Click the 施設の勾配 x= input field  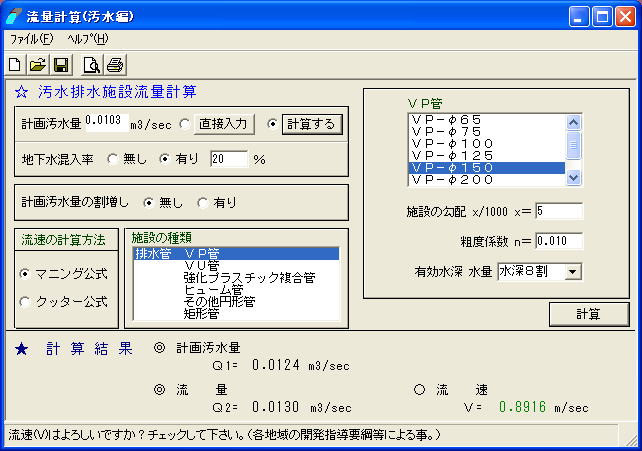pyautogui.click(x=558, y=211)
